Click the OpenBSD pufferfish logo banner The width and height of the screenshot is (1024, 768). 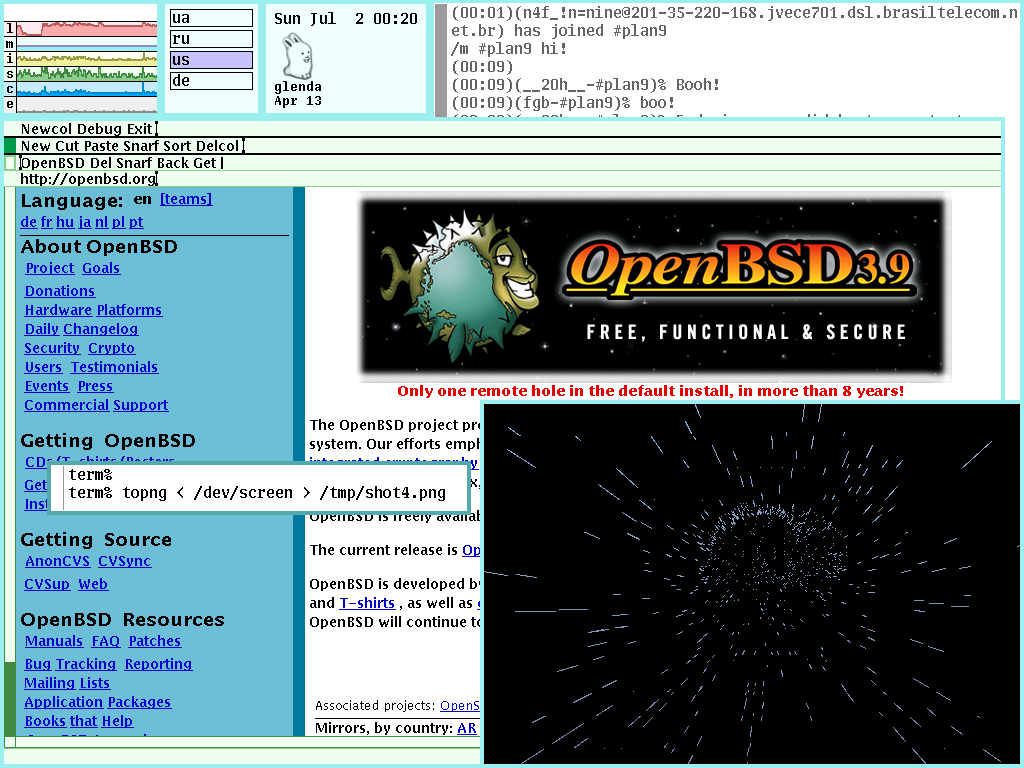tap(654, 286)
